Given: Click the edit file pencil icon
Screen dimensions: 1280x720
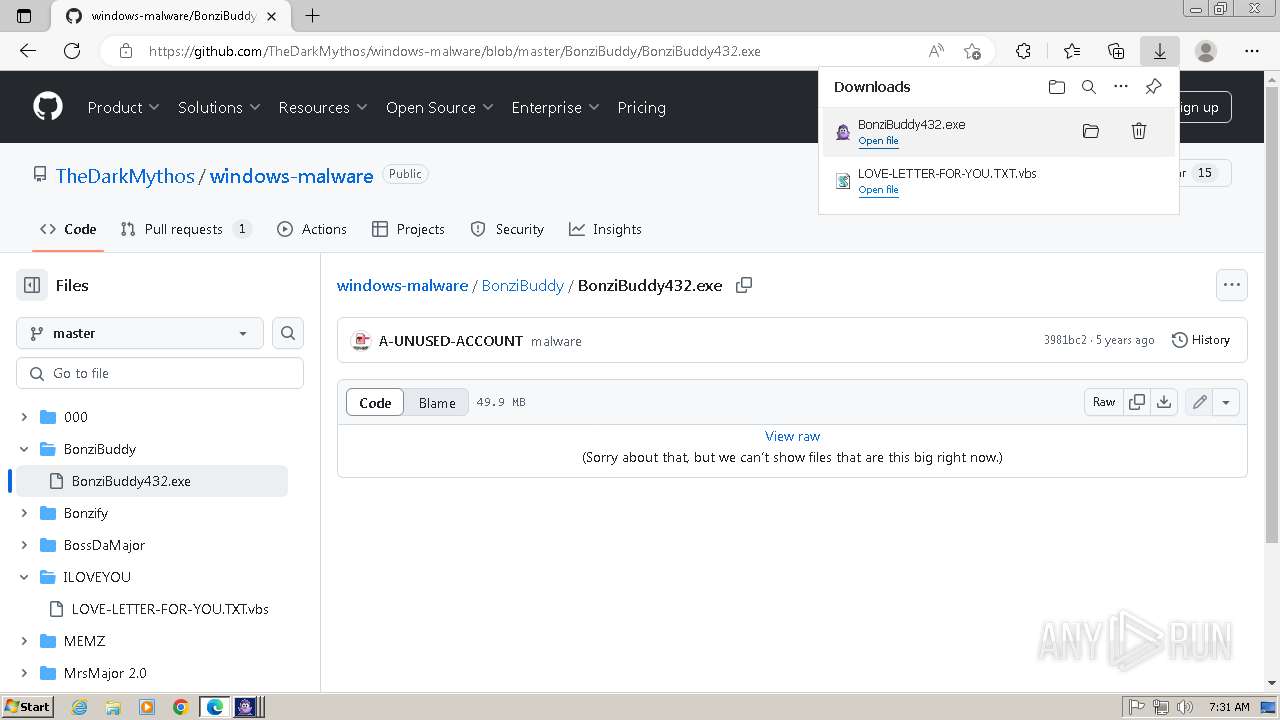Looking at the screenshot, I should pyautogui.click(x=1199, y=402).
